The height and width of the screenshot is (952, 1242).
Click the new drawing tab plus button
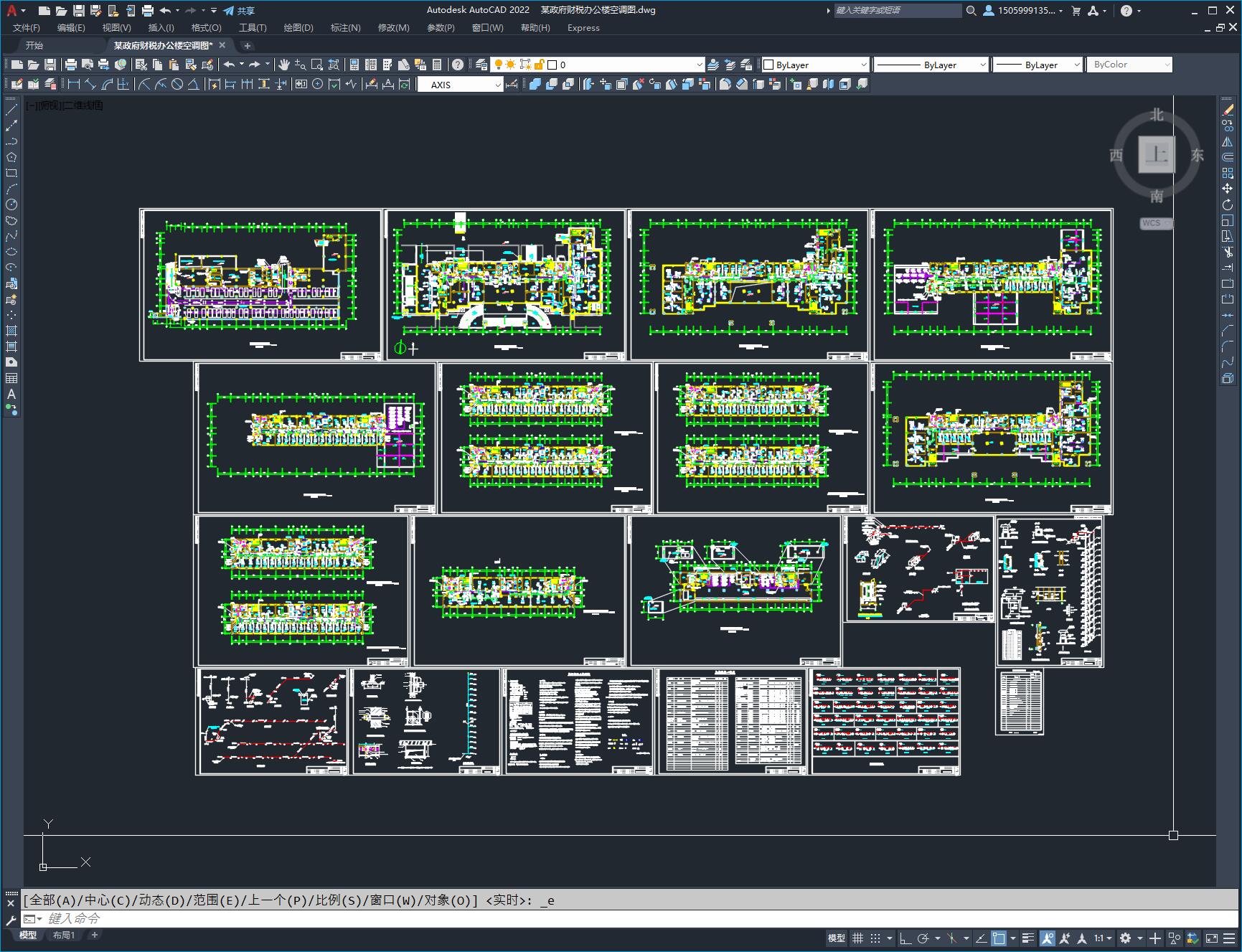tap(248, 45)
